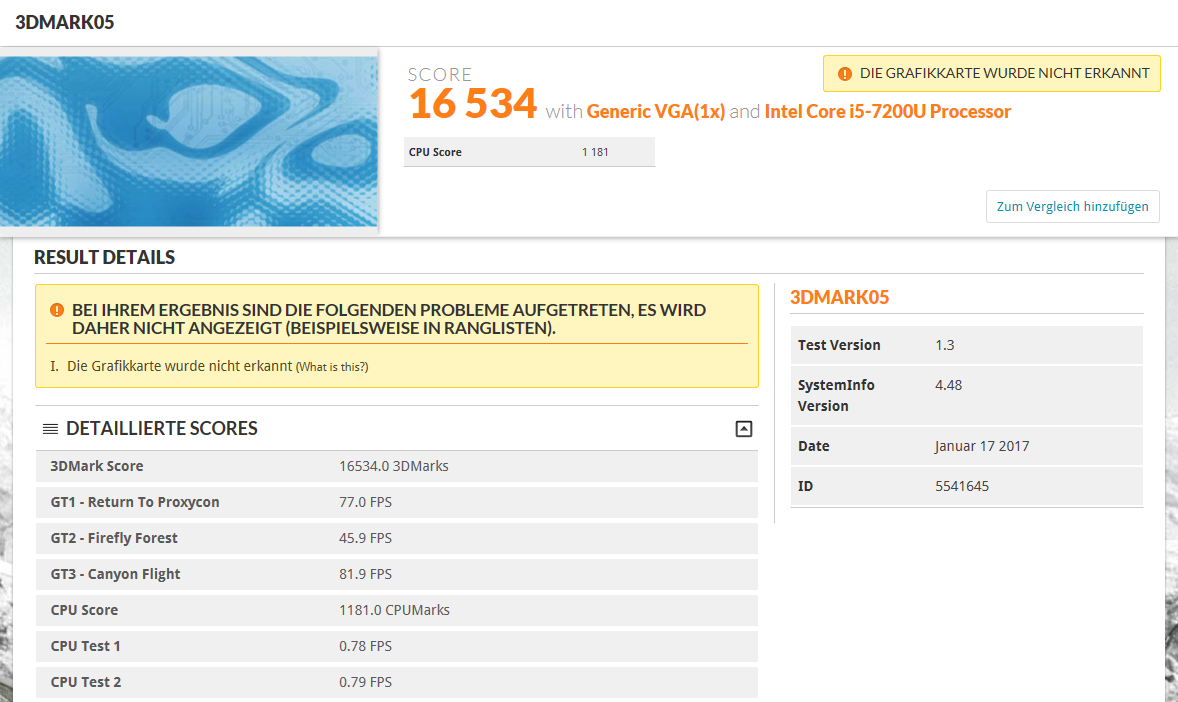Click warning icon beside problem notice heading

(x=56, y=310)
